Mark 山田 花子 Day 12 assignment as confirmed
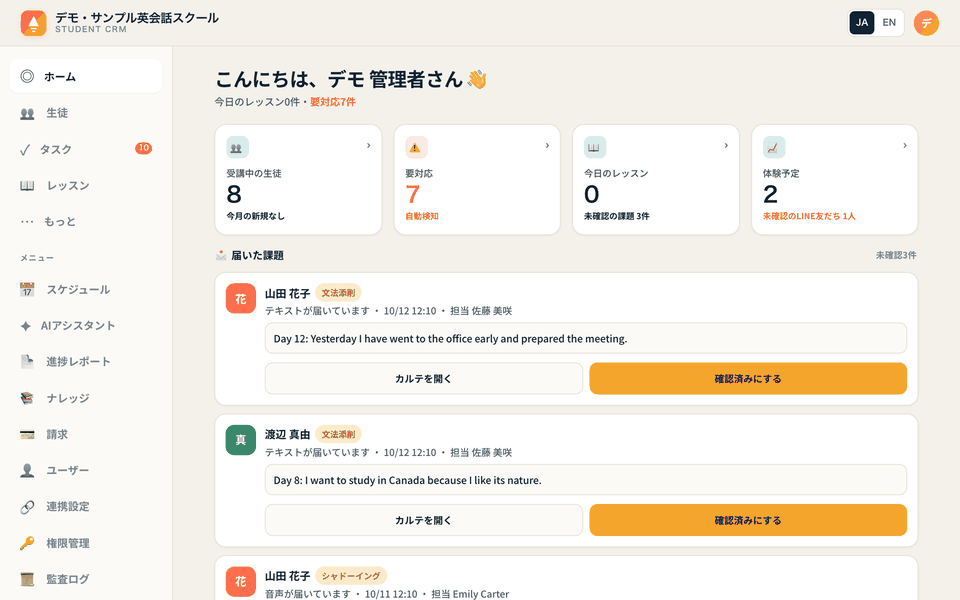 click(748, 378)
